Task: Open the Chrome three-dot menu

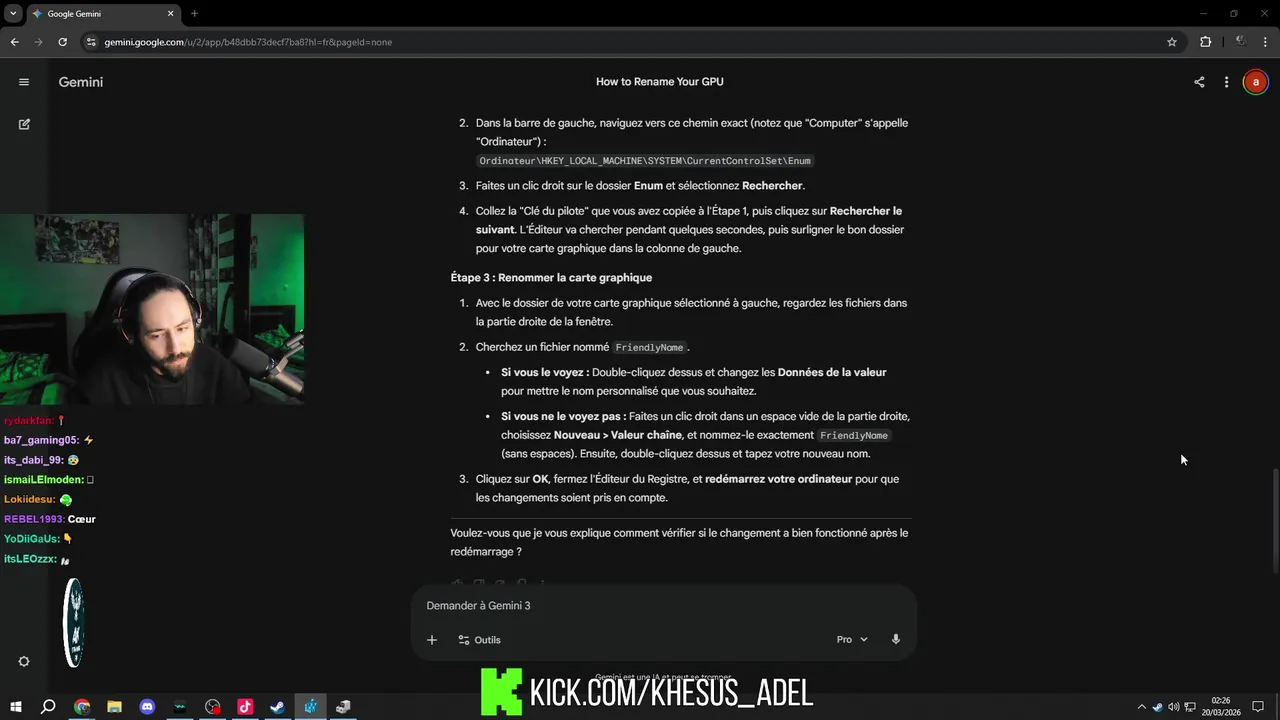Action: tap(1266, 42)
